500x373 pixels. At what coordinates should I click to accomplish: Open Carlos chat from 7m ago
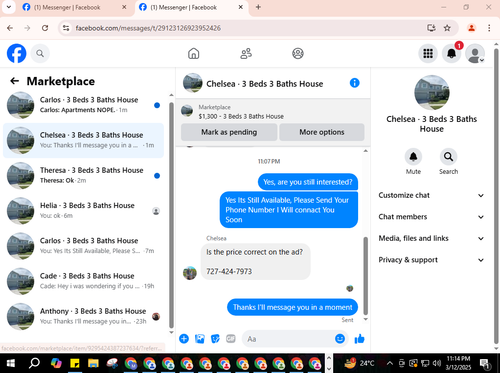83,246
